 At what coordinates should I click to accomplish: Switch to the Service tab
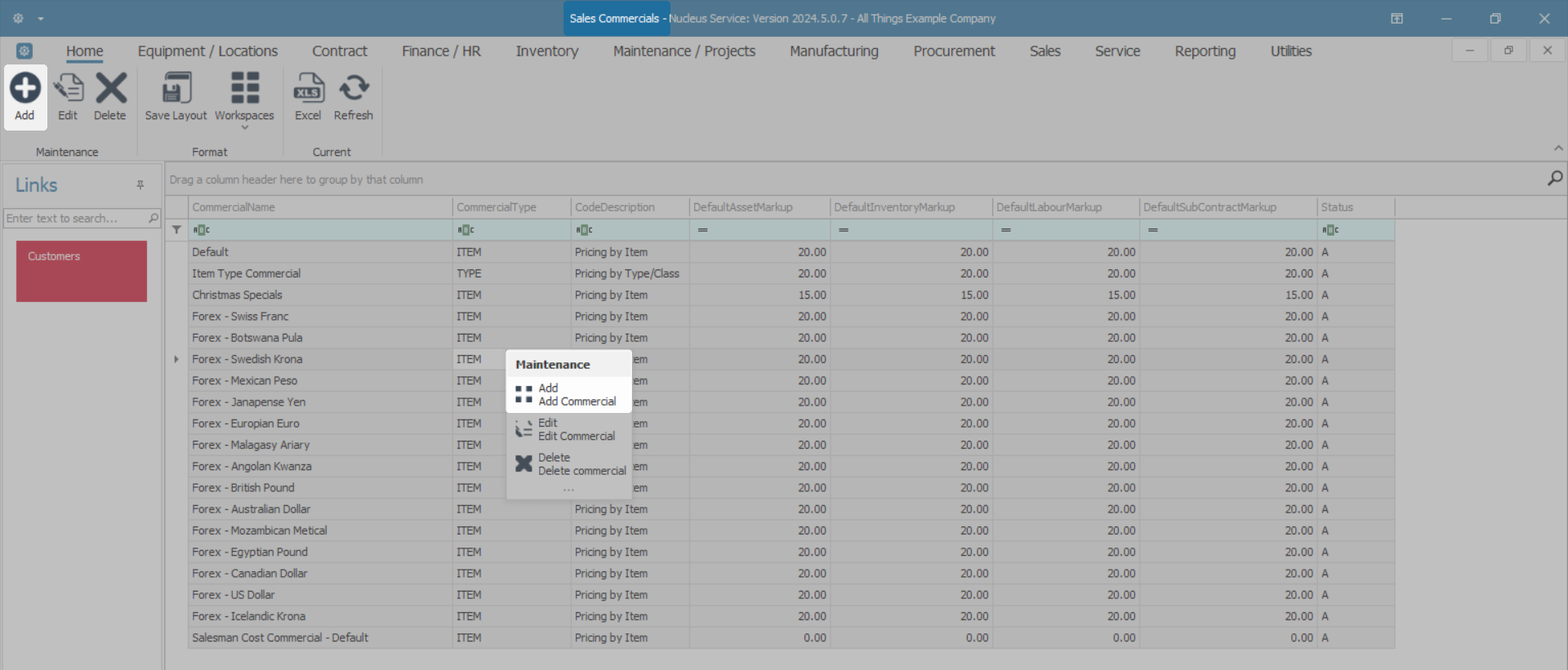[1117, 51]
